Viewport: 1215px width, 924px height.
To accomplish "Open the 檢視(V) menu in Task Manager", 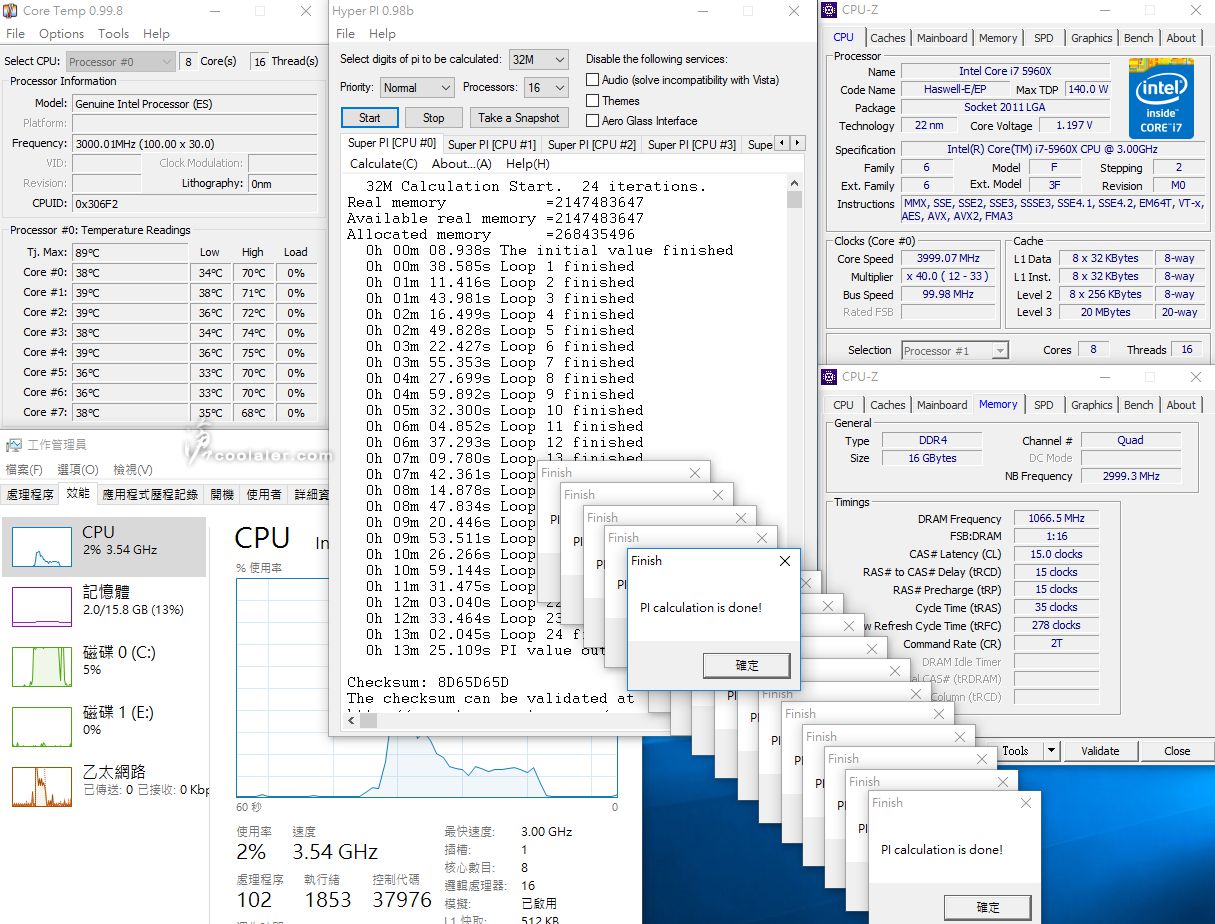I will [132, 470].
